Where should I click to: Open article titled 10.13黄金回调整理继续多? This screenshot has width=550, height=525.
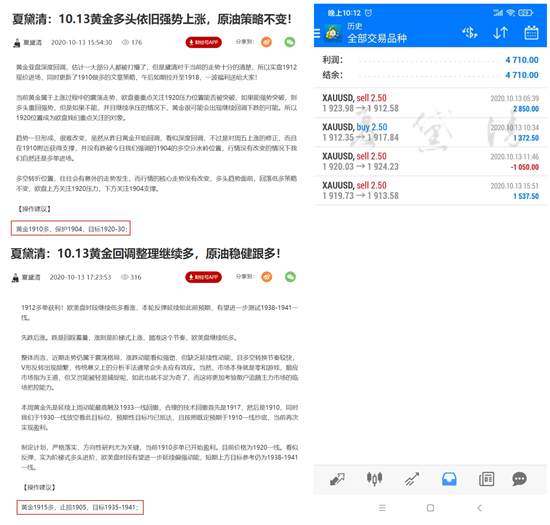146,254
